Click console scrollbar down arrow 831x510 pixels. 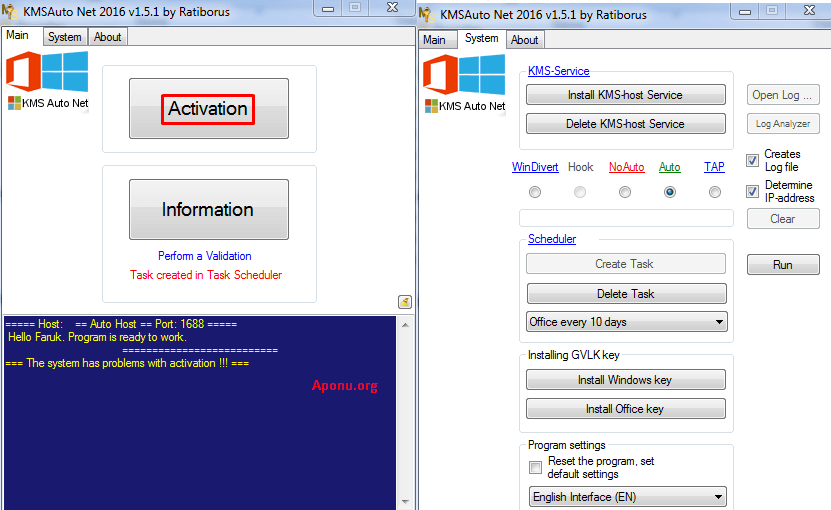coord(405,502)
